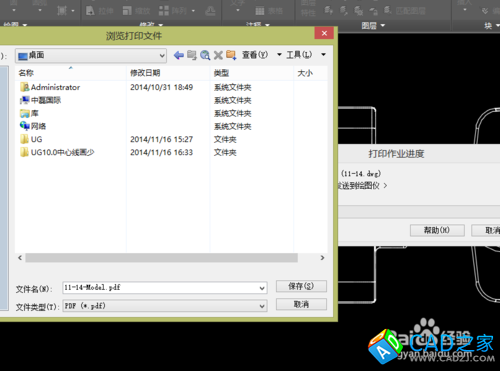Click the 保存(S) save button
The height and width of the screenshot is (371, 500).
301,286
